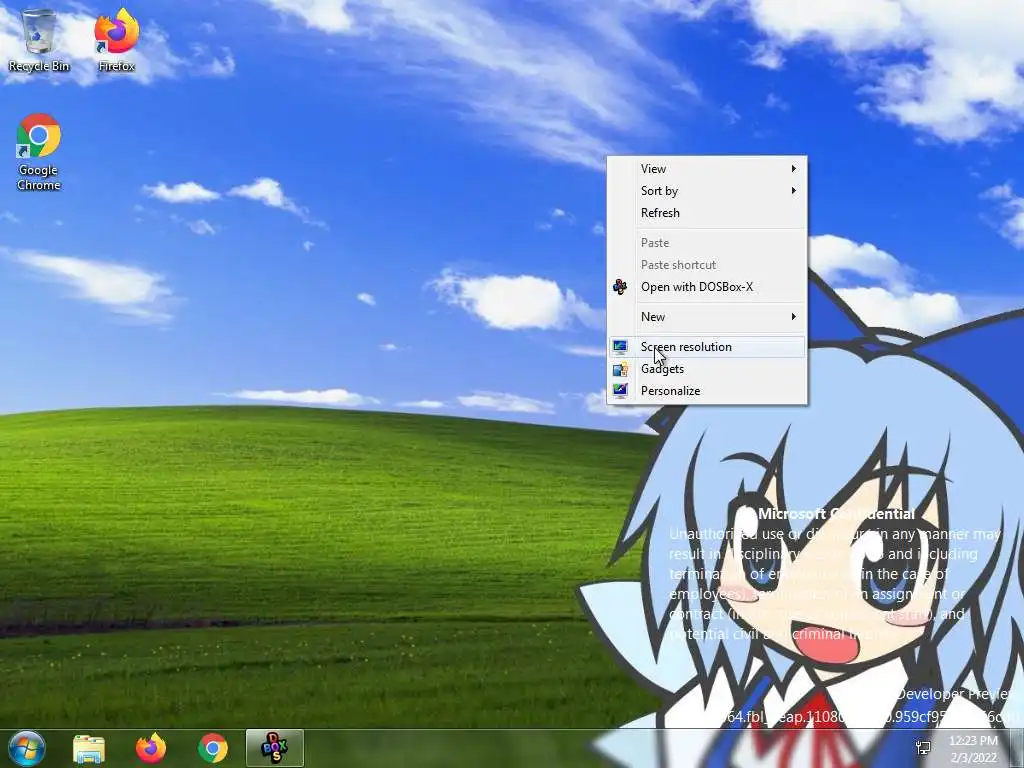Click the greyed Paste entry
Screen dimensions: 1024x768
[x=707, y=243]
